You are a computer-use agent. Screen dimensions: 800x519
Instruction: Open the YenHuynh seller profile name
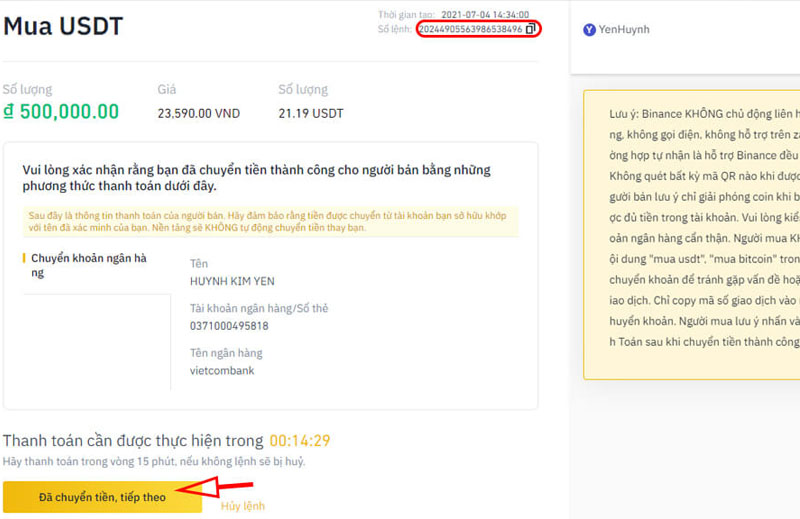[x=624, y=30]
